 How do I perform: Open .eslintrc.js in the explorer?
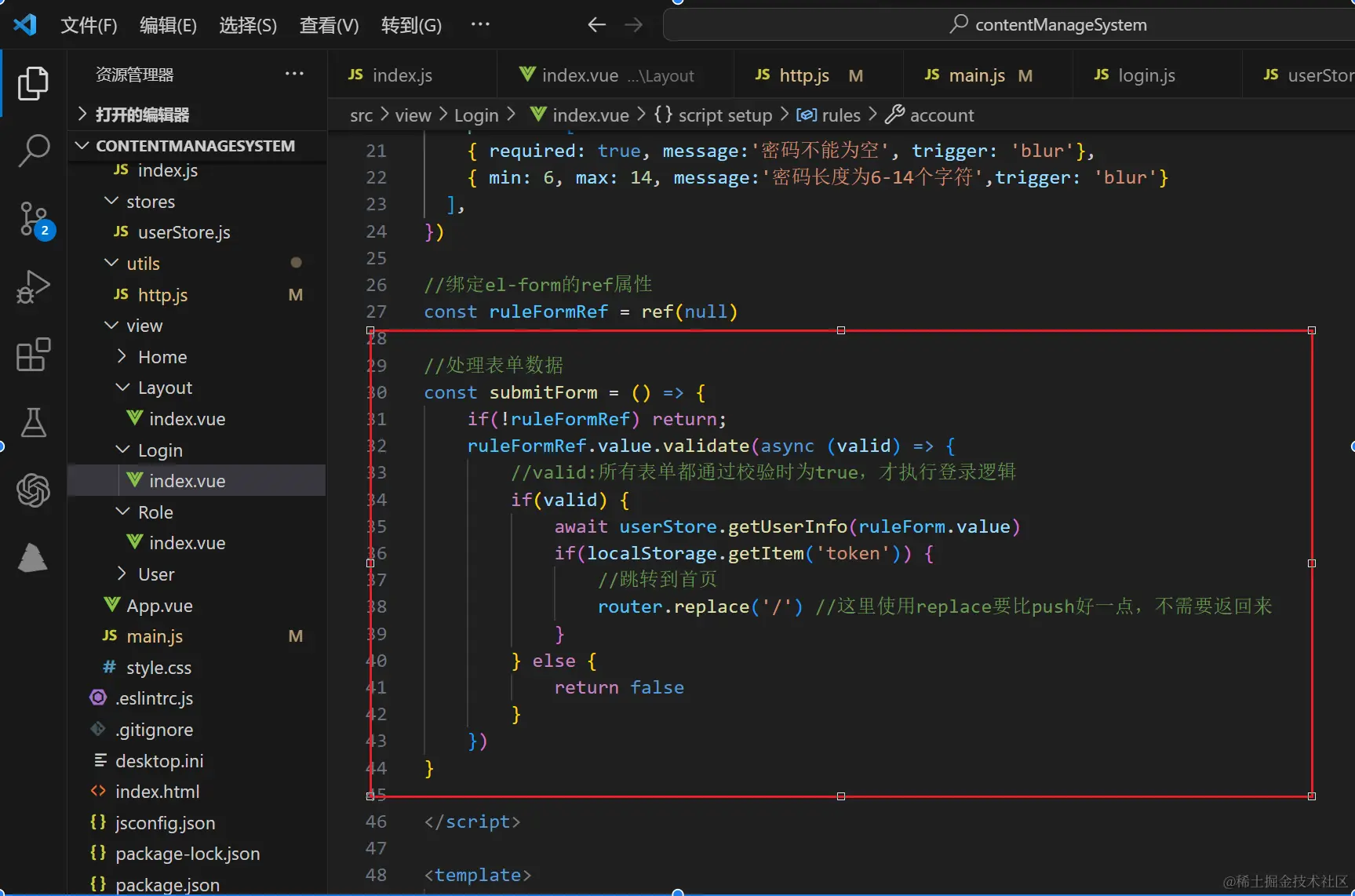(x=196, y=698)
